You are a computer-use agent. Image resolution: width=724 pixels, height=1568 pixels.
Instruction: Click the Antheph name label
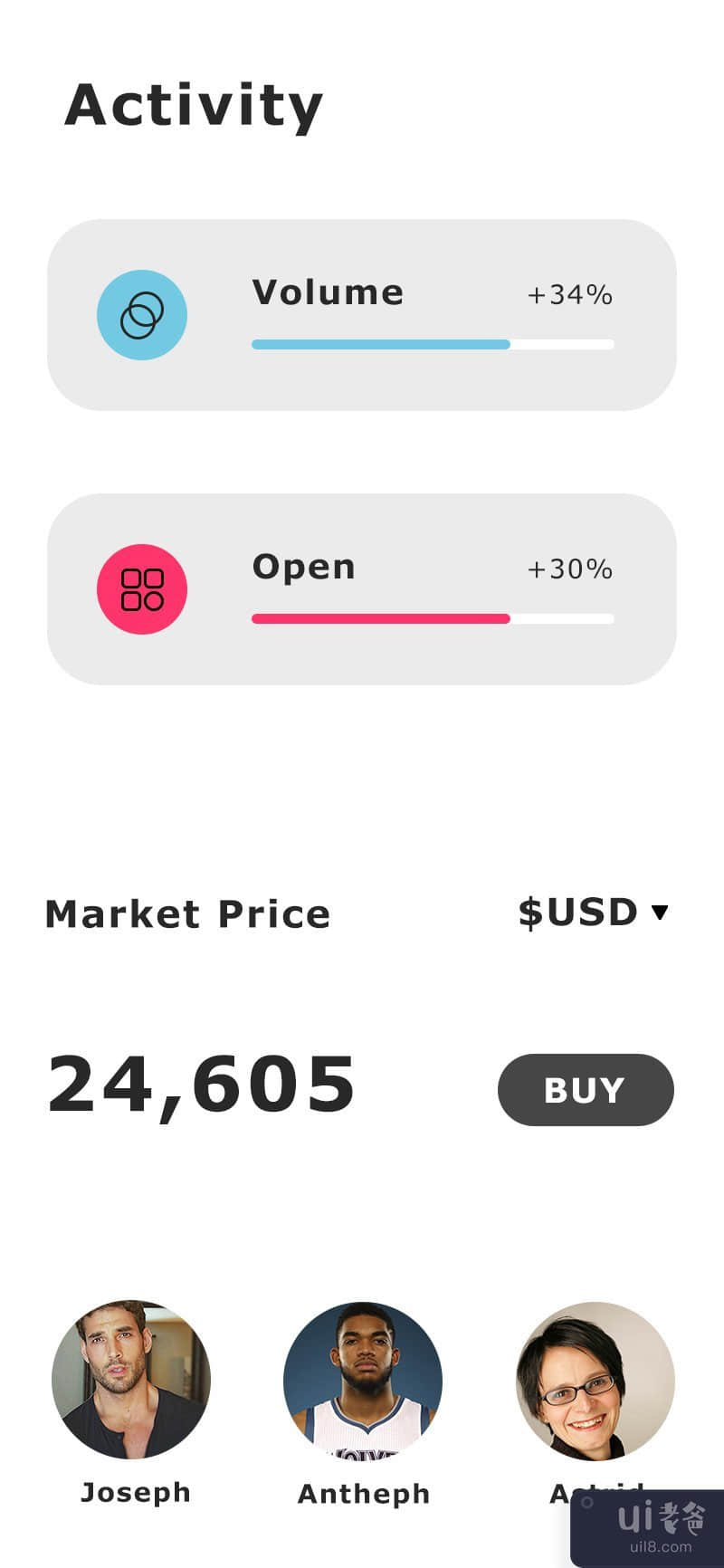click(x=364, y=1494)
